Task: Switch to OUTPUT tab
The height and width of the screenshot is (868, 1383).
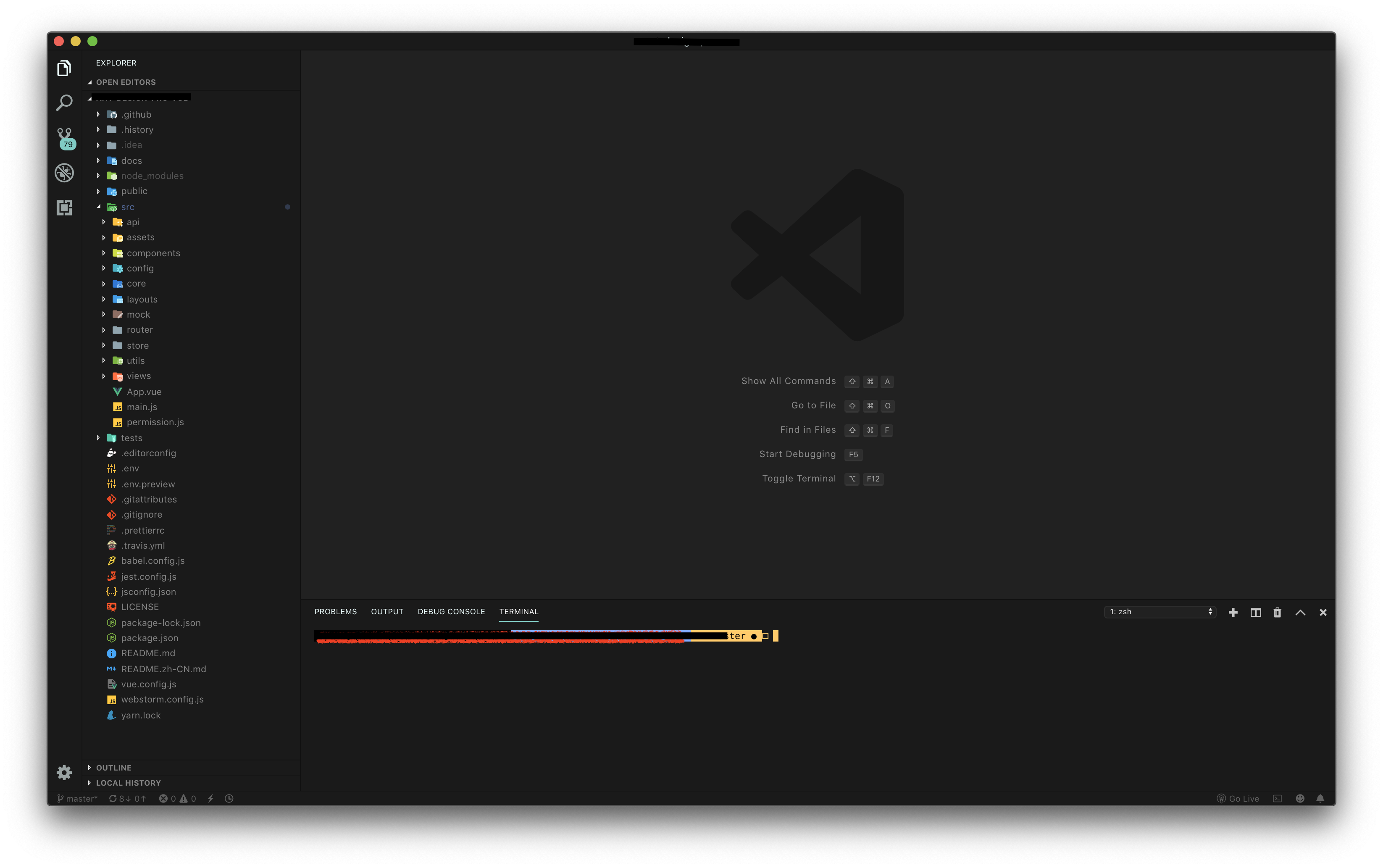Action: 387,611
